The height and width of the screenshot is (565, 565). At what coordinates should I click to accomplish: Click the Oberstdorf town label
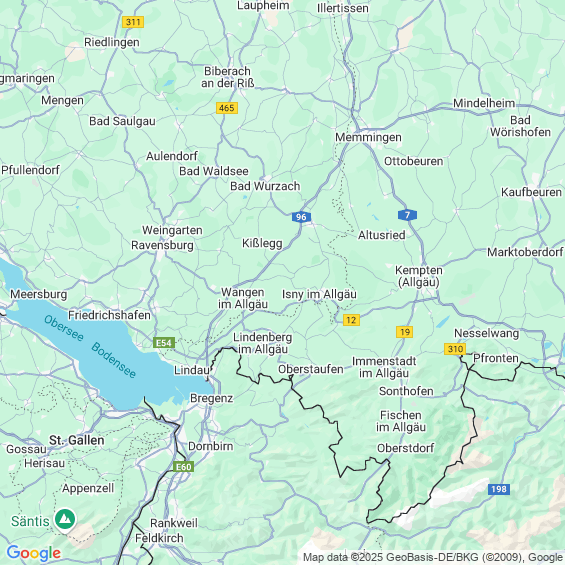pyautogui.click(x=406, y=448)
